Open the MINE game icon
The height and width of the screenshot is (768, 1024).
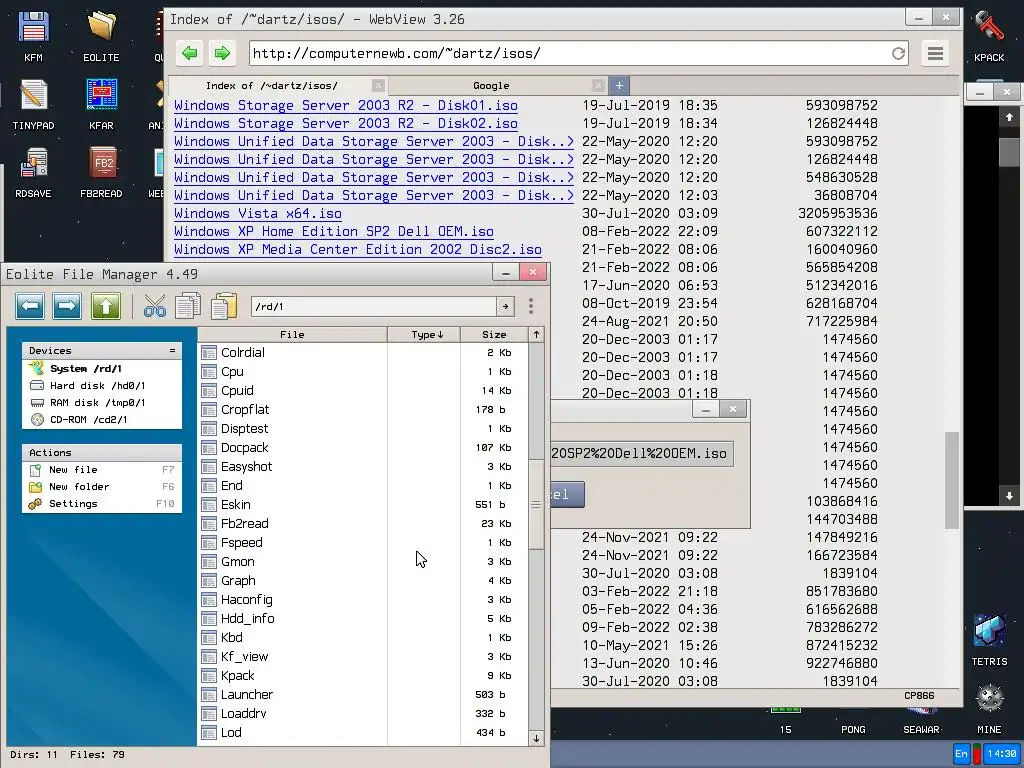989,709
